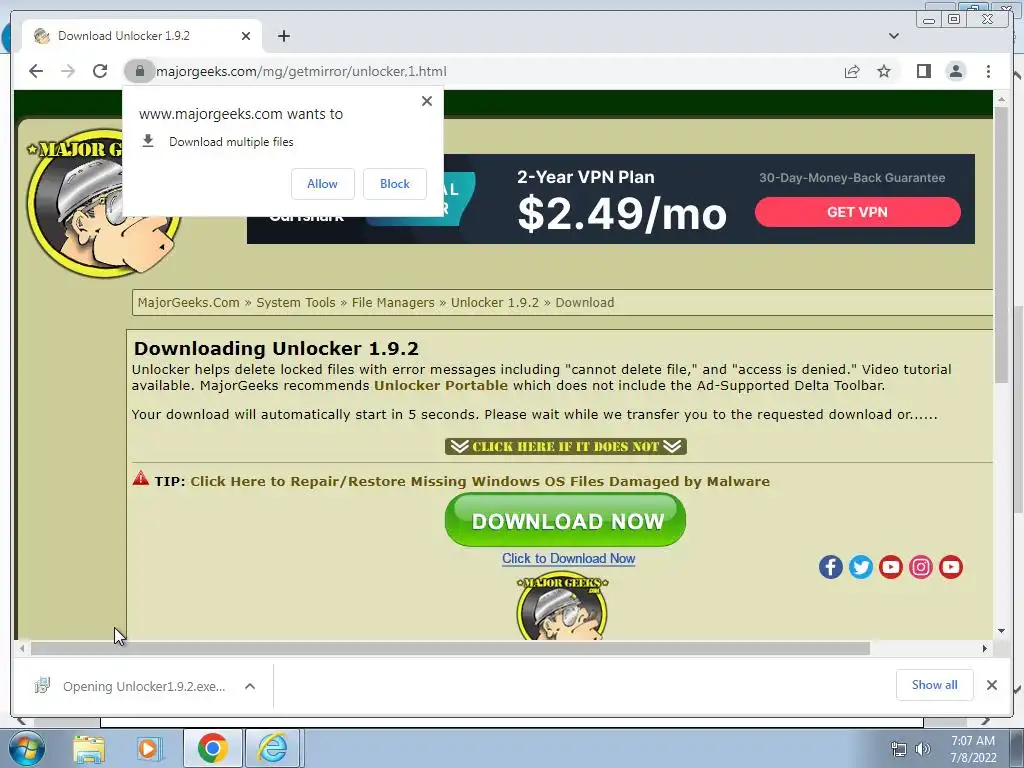1024x768 pixels.
Task: Click the Repair/Restore Missing Windows OS Files tip link
Action: (x=480, y=481)
